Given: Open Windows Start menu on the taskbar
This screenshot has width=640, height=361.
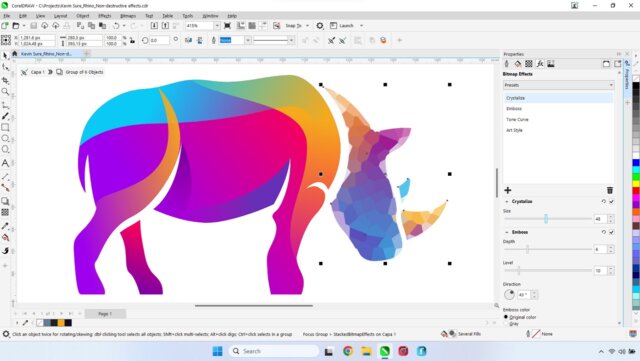Looking at the screenshot, I should pos(218,351).
